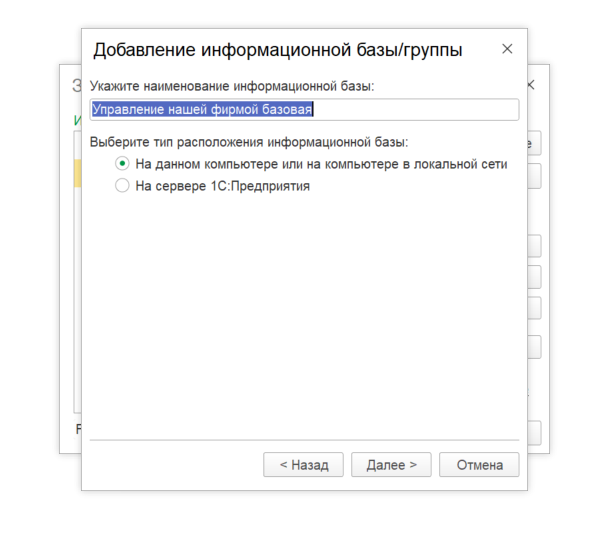Click topmost partially hidden button ending in е
This screenshot has height=544, width=613.
(534, 142)
